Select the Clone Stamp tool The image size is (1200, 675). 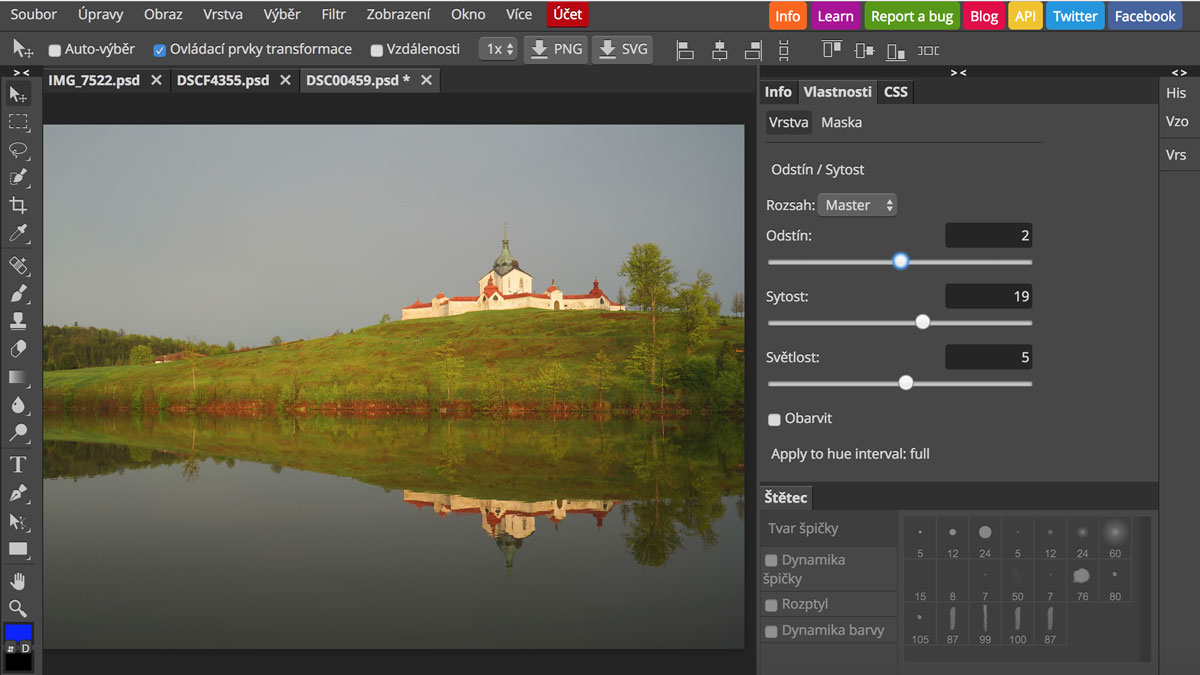point(18,321)
